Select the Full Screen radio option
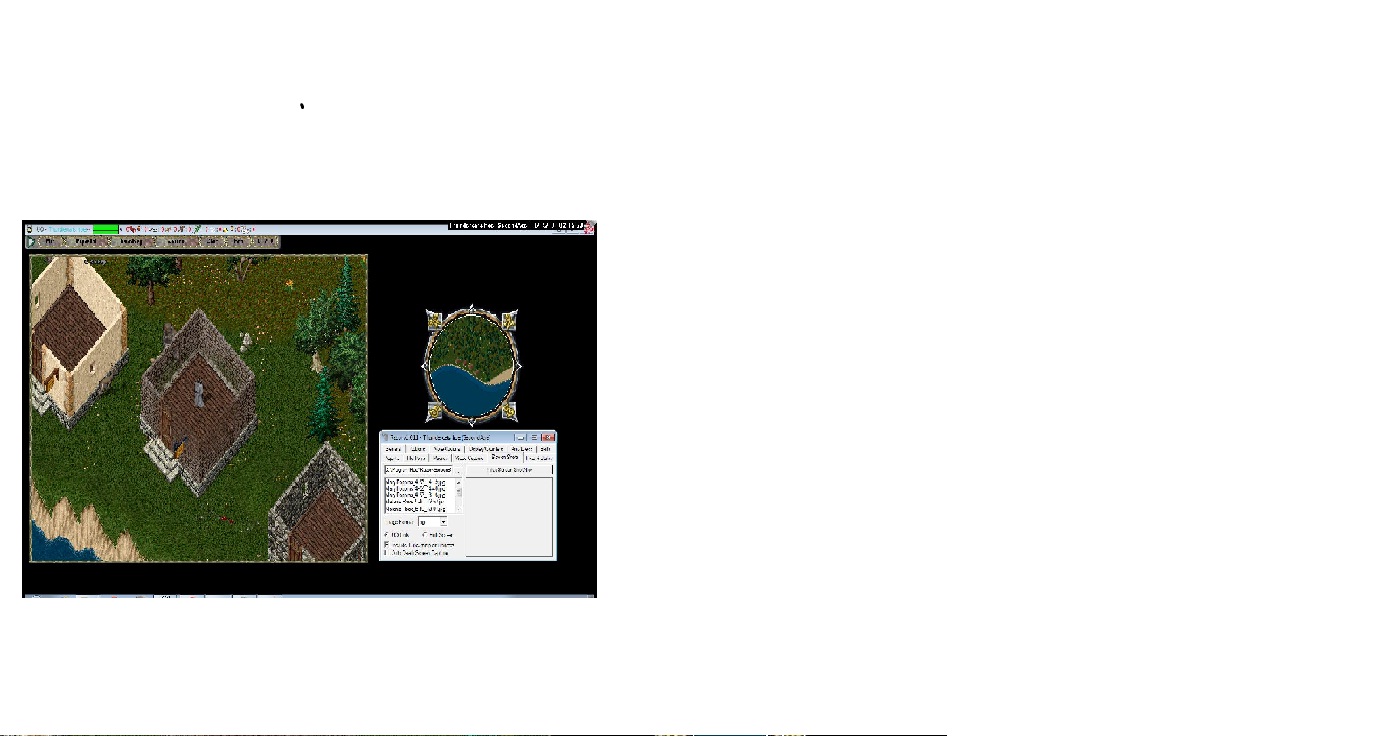This screenshot has width=1376, height=744. click(424, 535)
